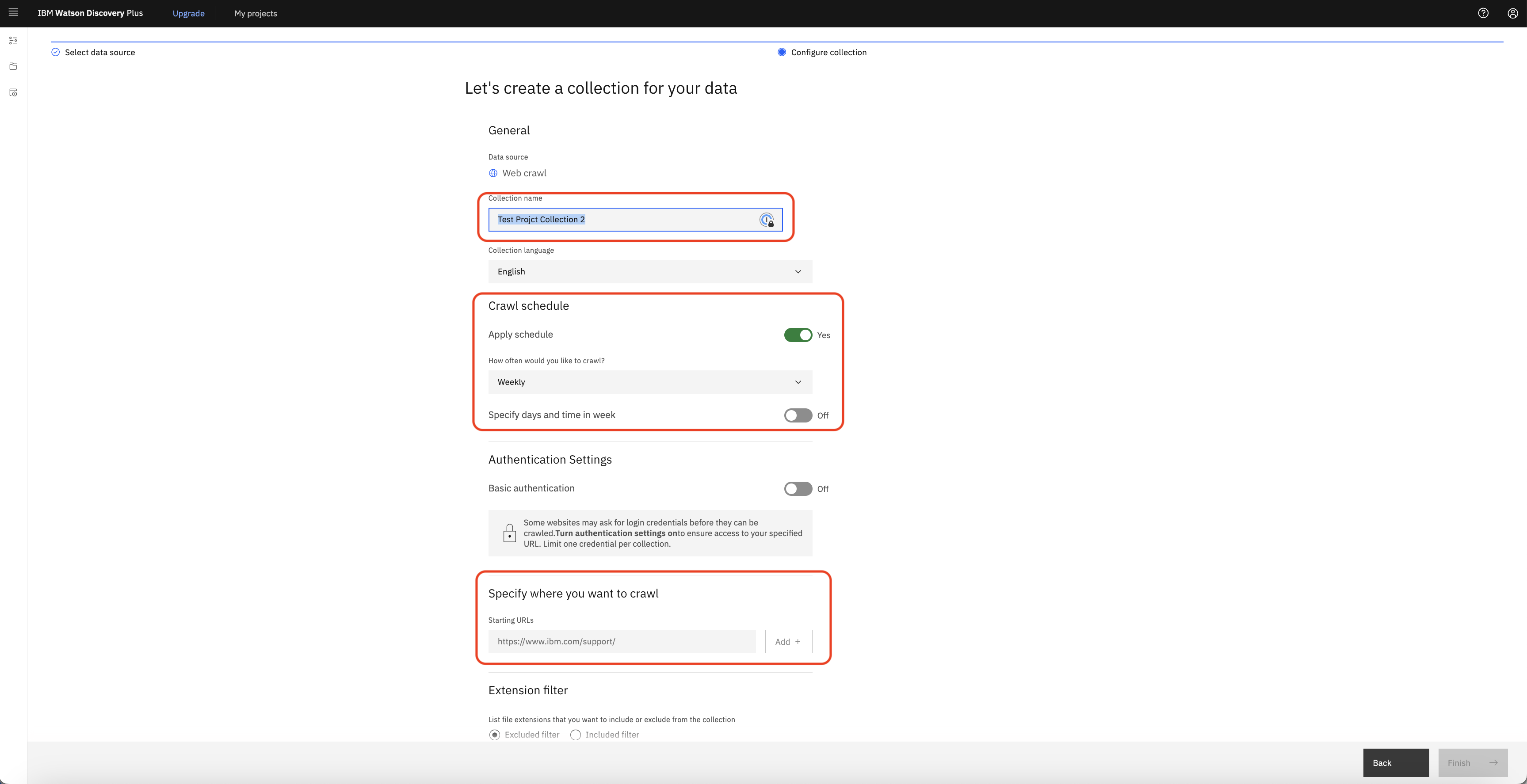The width and height of the screenshot is (1527, 784).
Task: Select the Included filter radio button
Action: pyautogui.click(x=575, y=735)
